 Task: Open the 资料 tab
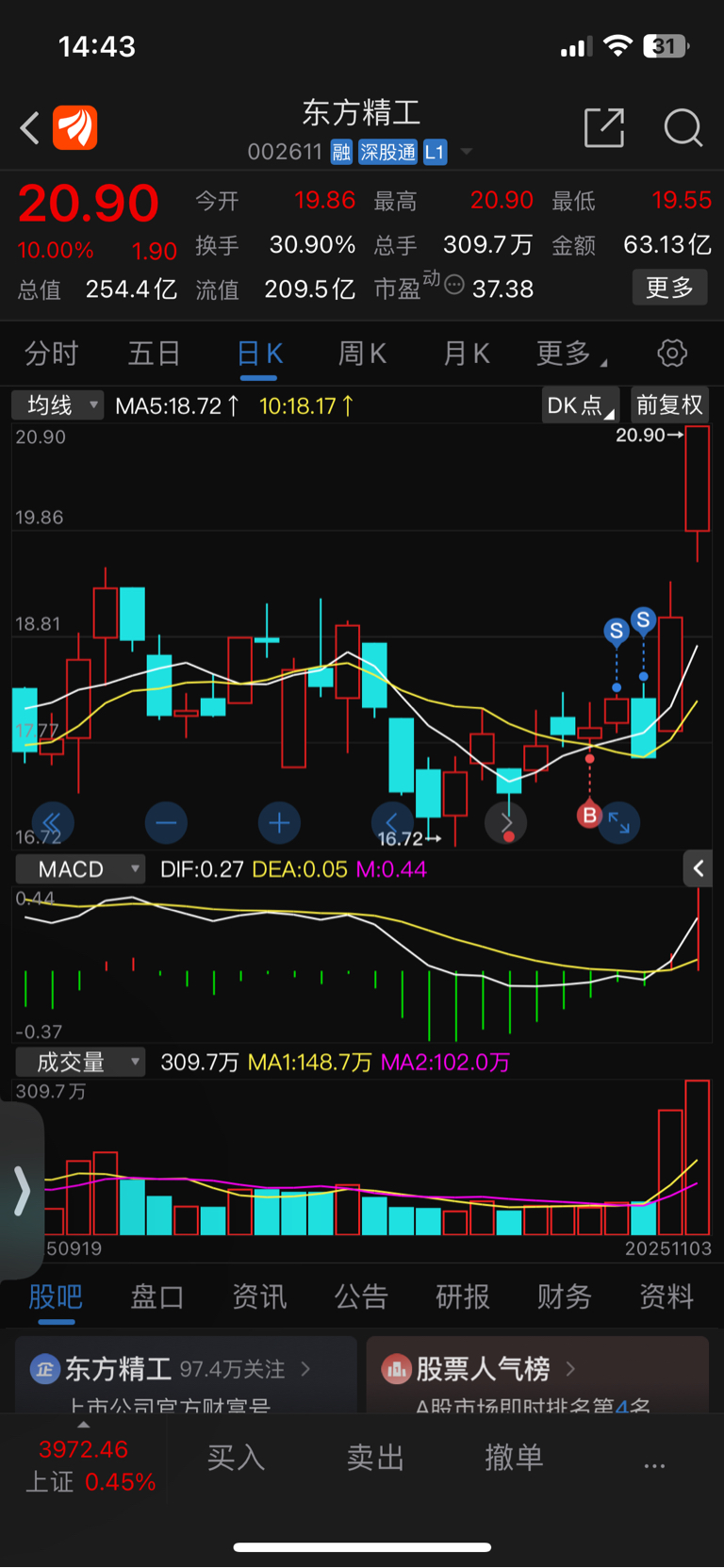click(666, 1296)
